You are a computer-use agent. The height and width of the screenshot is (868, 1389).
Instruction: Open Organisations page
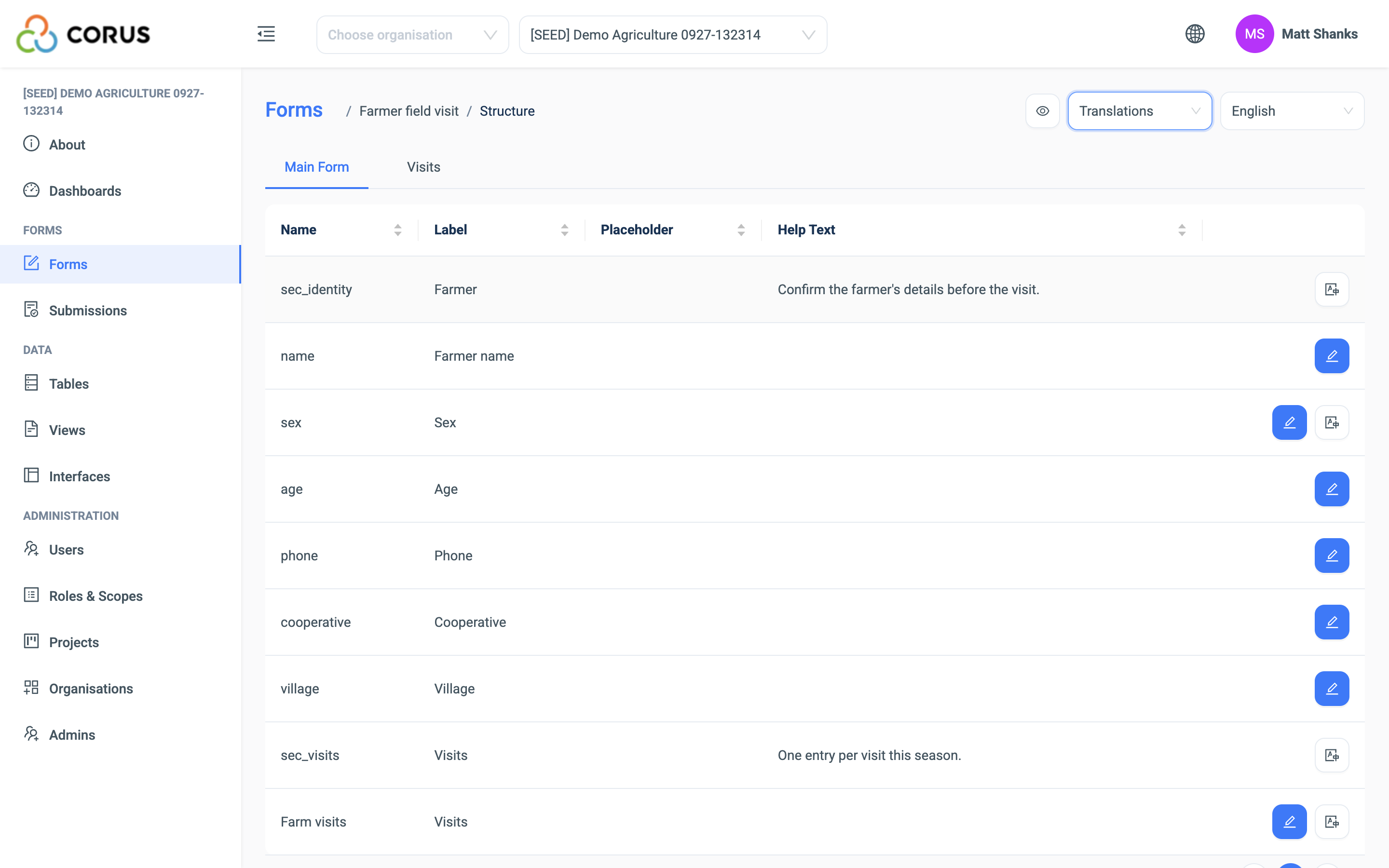point(121,689)
